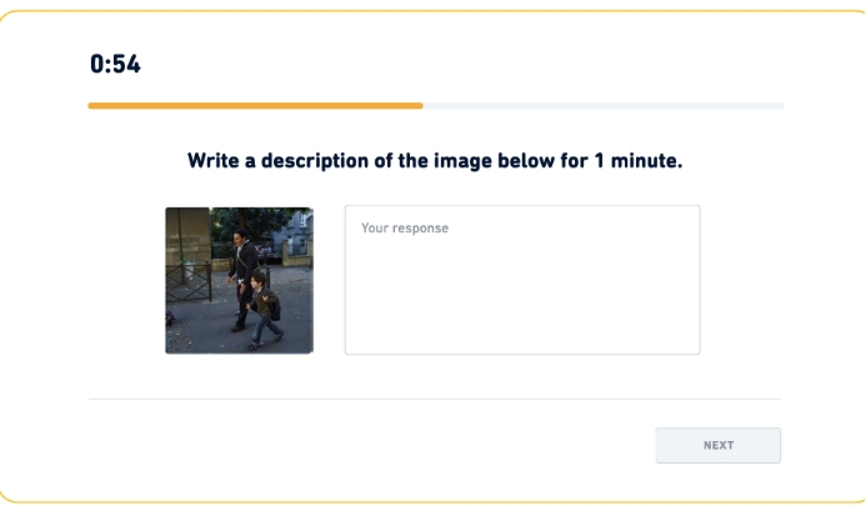Click the man in the suit in photo
866x506 pixels.
click(x=241, y=265)
